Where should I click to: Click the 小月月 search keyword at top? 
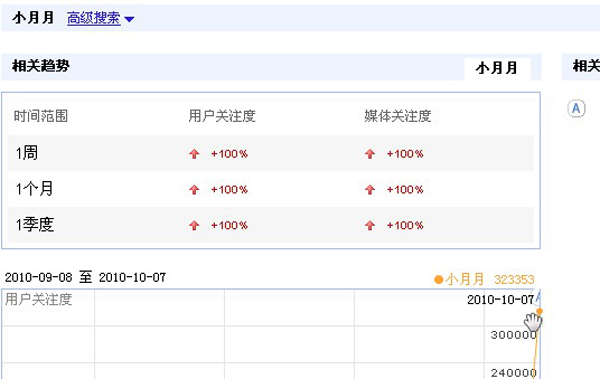click(33, 18)
